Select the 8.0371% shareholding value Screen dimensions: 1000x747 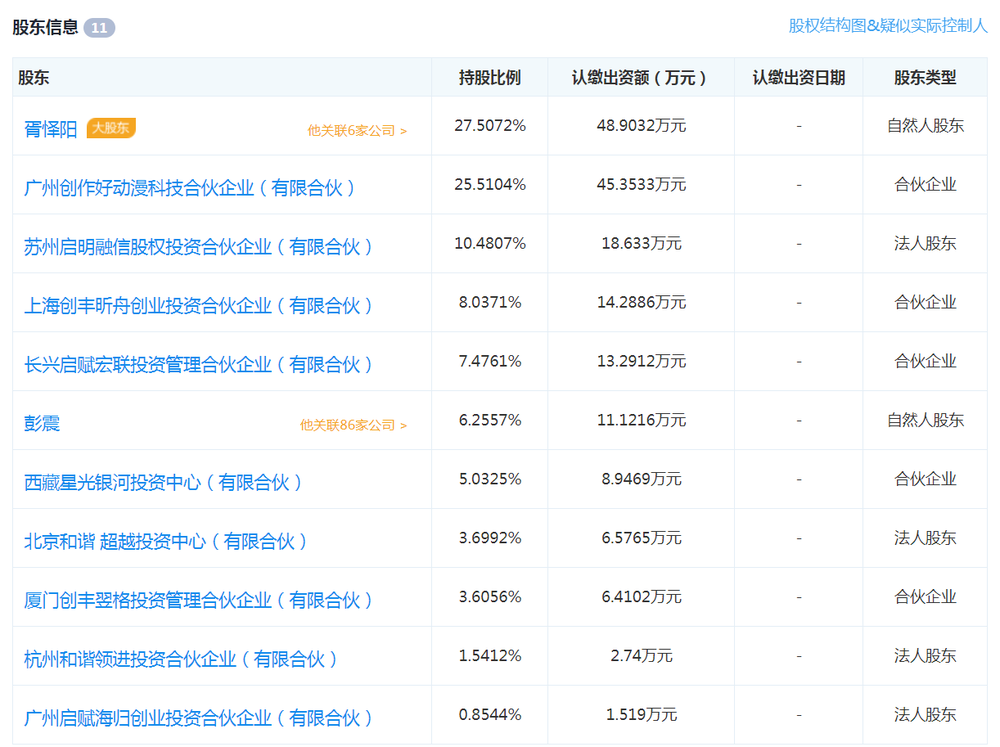pos(490,302)
